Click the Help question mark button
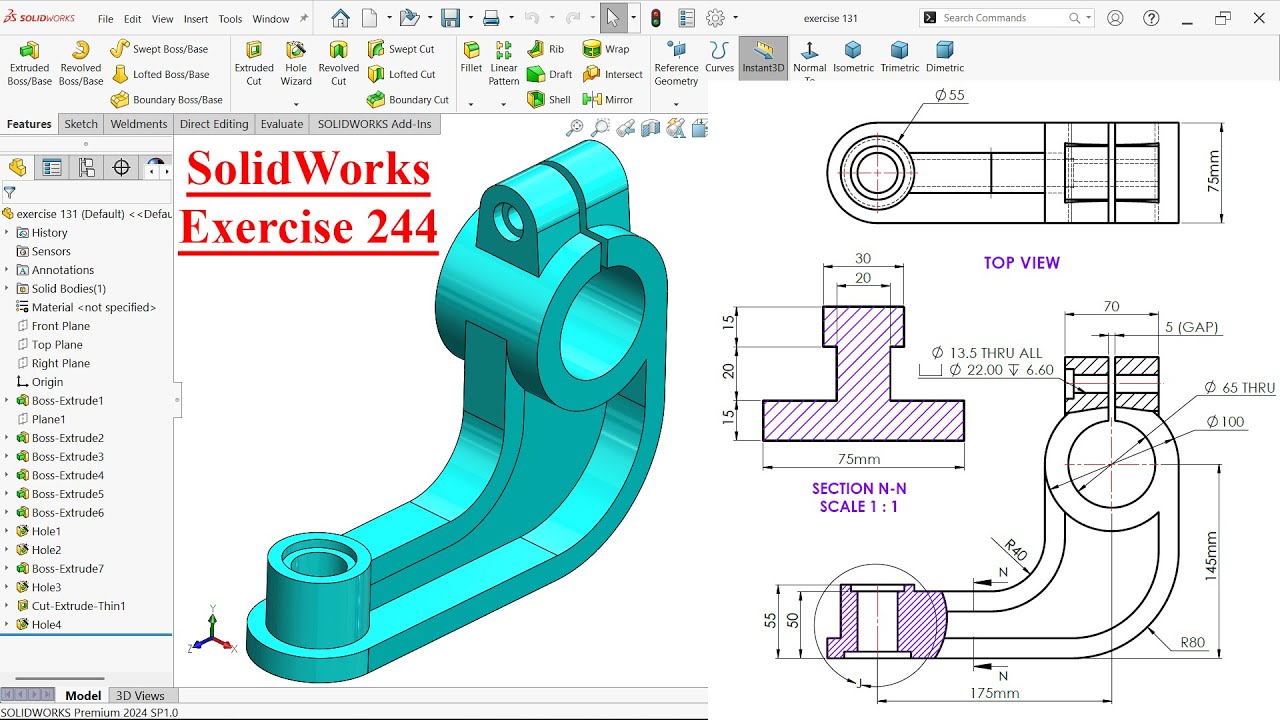Viewport: 1280px width, 720px height. coord(1151,18)
